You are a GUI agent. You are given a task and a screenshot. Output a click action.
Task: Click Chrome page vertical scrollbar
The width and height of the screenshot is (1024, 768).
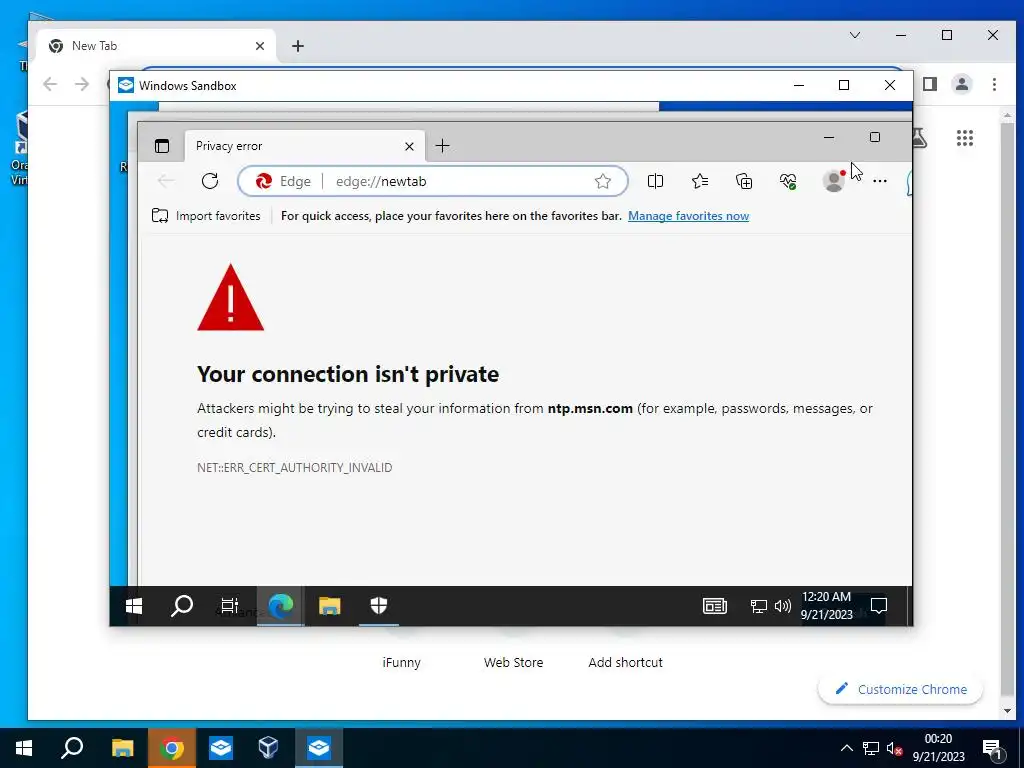(x=1007, y=411)
